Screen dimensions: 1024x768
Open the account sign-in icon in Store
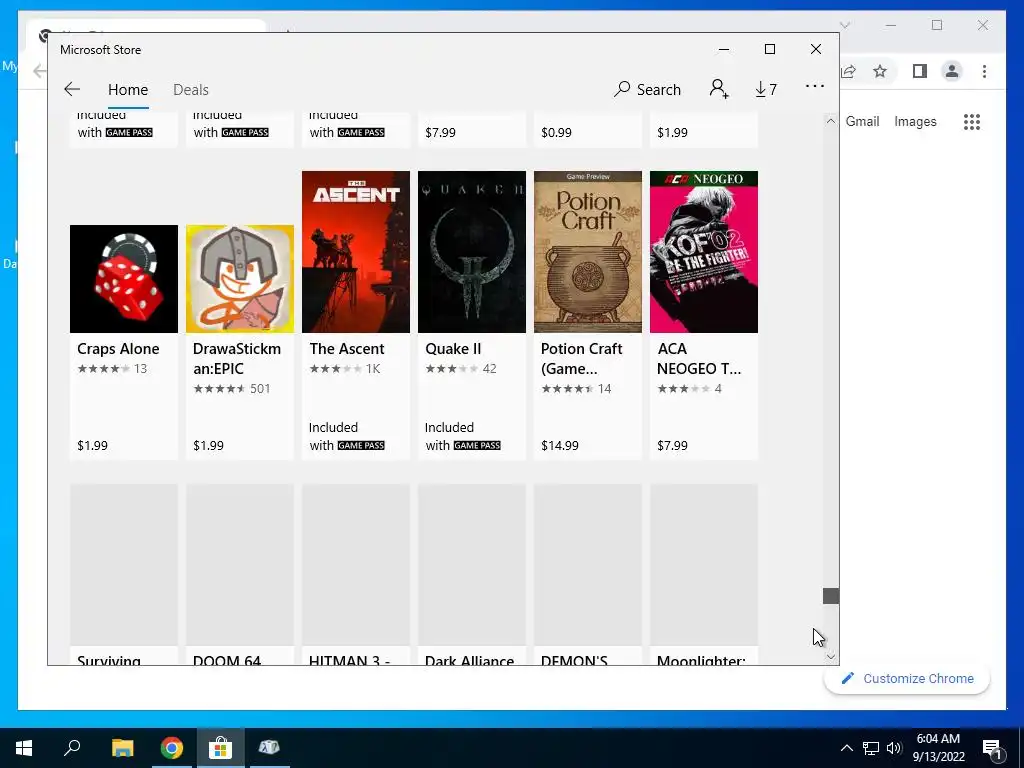(x=719, y=89)
